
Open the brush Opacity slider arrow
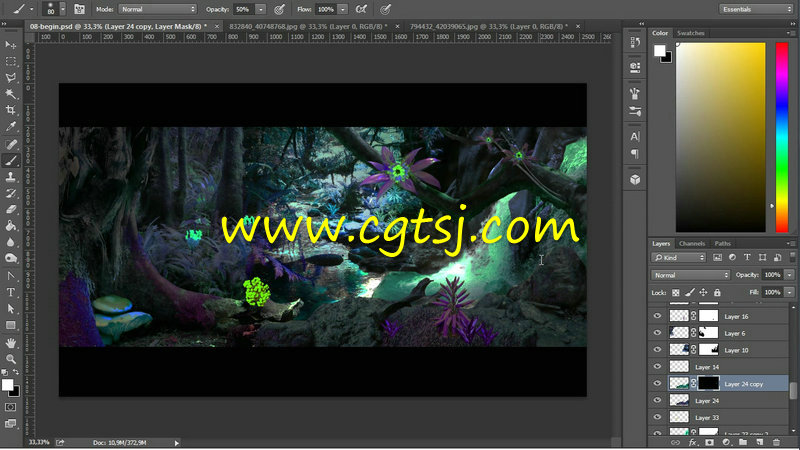pos(261,9)
